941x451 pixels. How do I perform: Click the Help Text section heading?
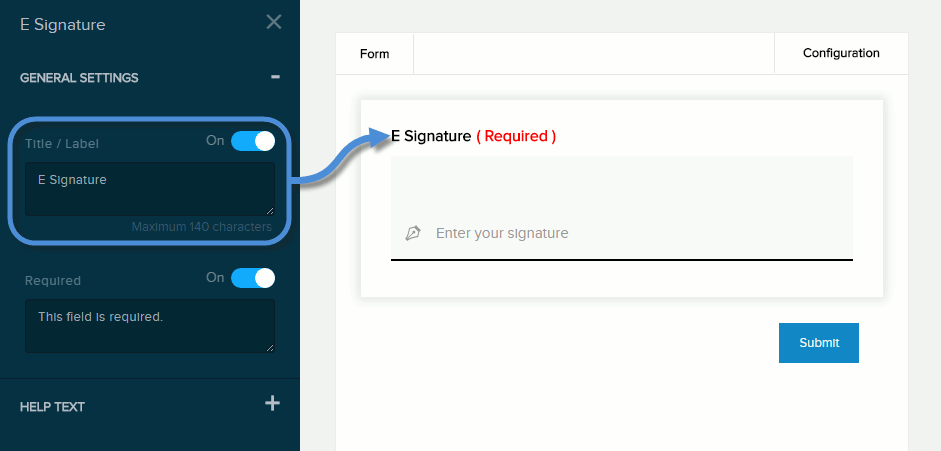[52, 407]
